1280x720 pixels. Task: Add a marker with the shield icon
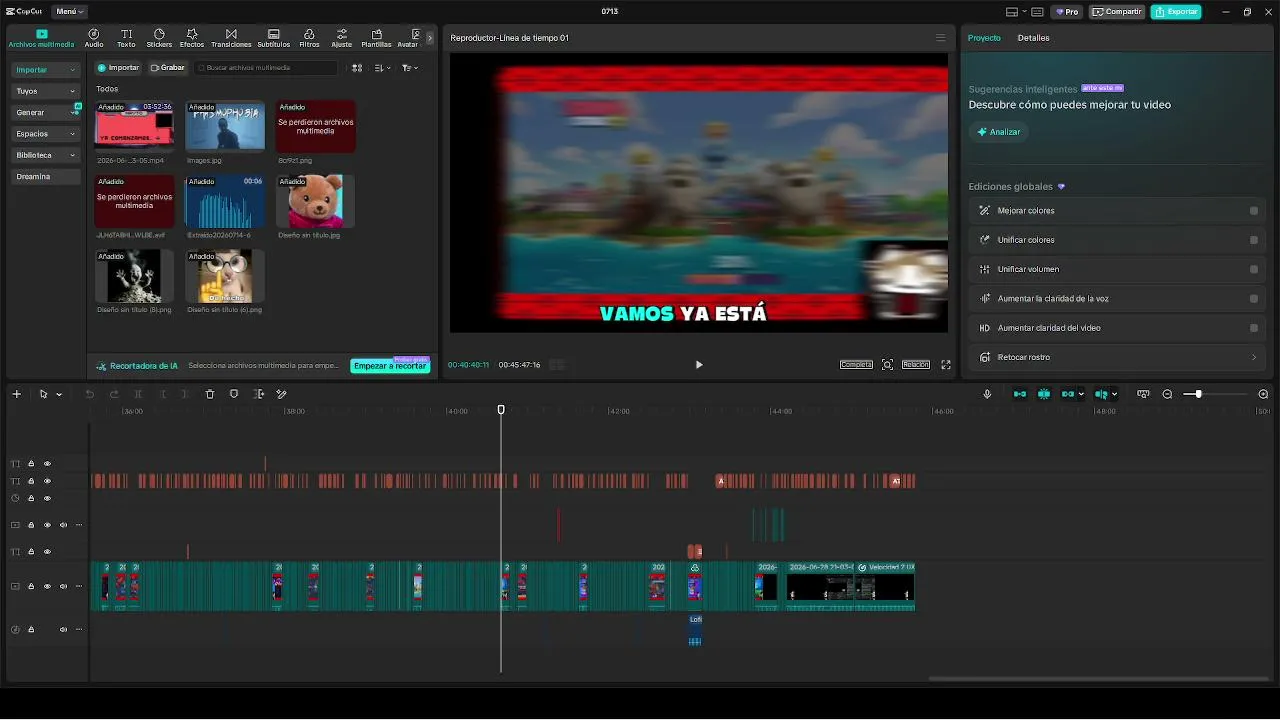(x=234, y=394)
